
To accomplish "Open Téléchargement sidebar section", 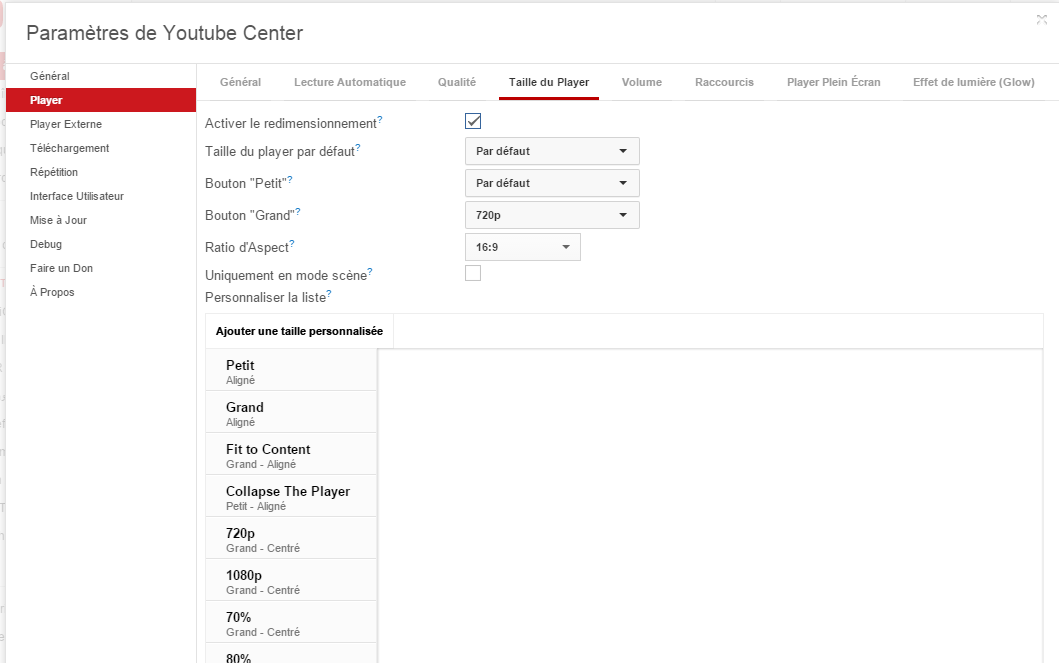I will [101, 148].
